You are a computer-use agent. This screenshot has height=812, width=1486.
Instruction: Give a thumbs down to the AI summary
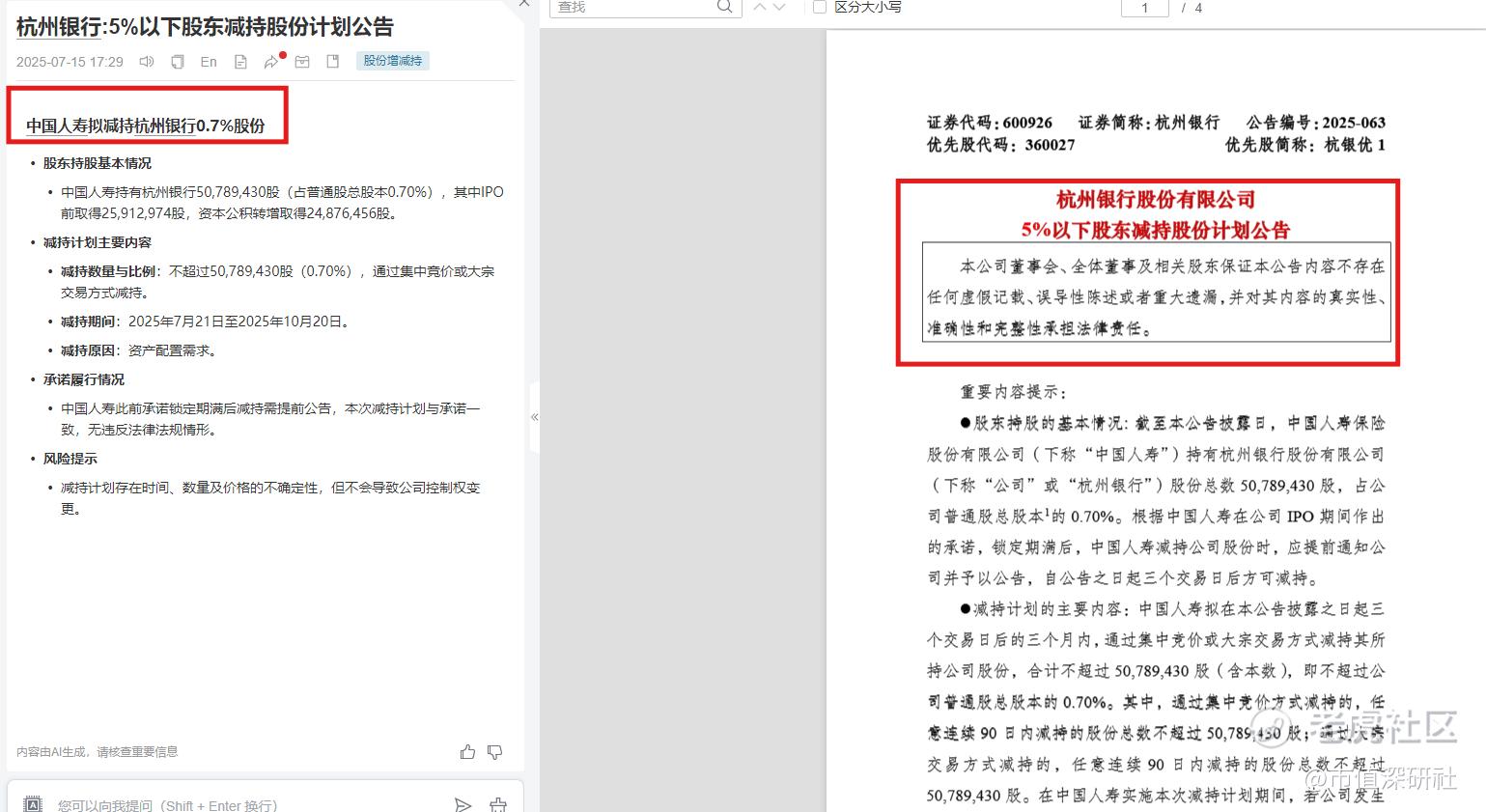pos(495,751)
